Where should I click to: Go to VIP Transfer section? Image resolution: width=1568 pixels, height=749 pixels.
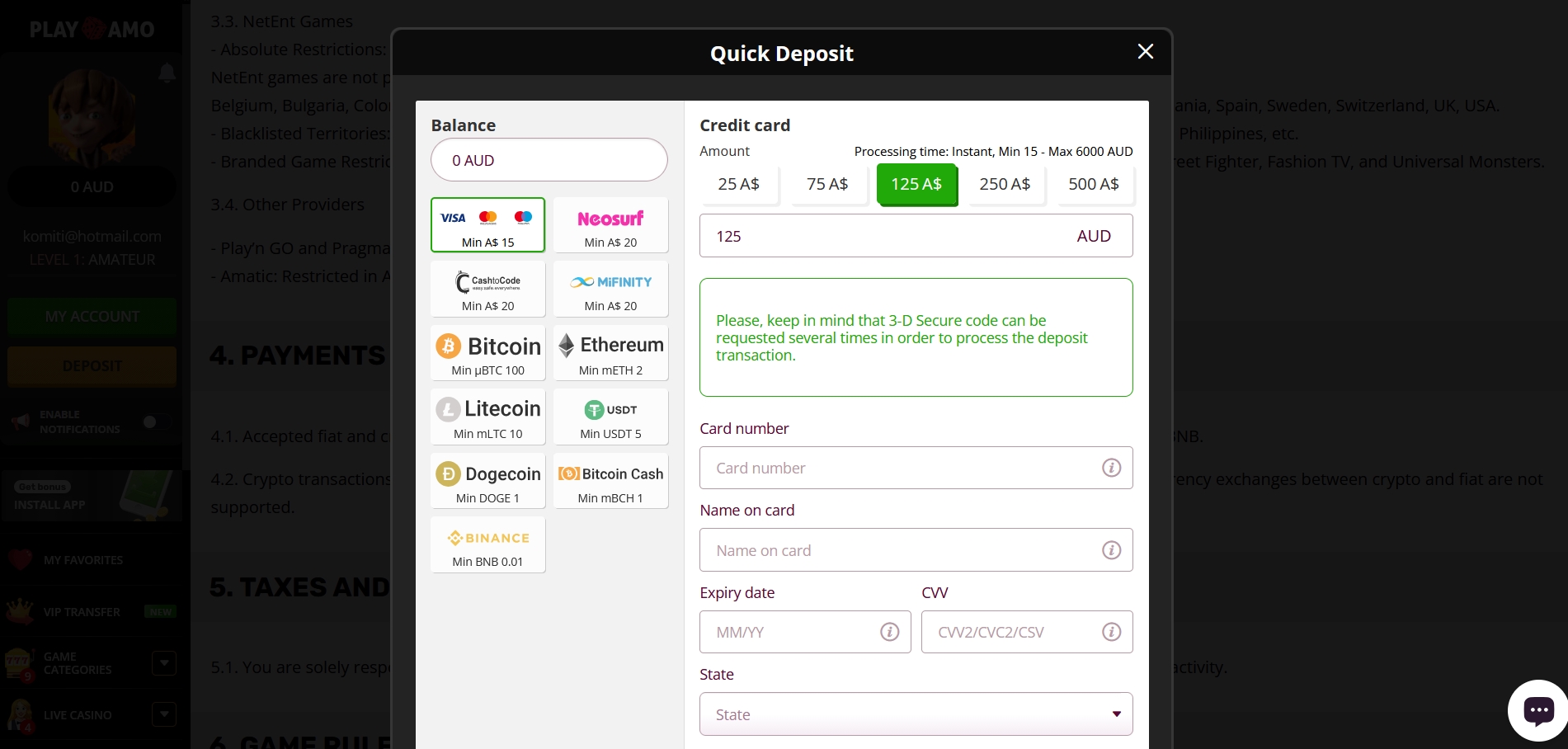(x=80, y=612)
